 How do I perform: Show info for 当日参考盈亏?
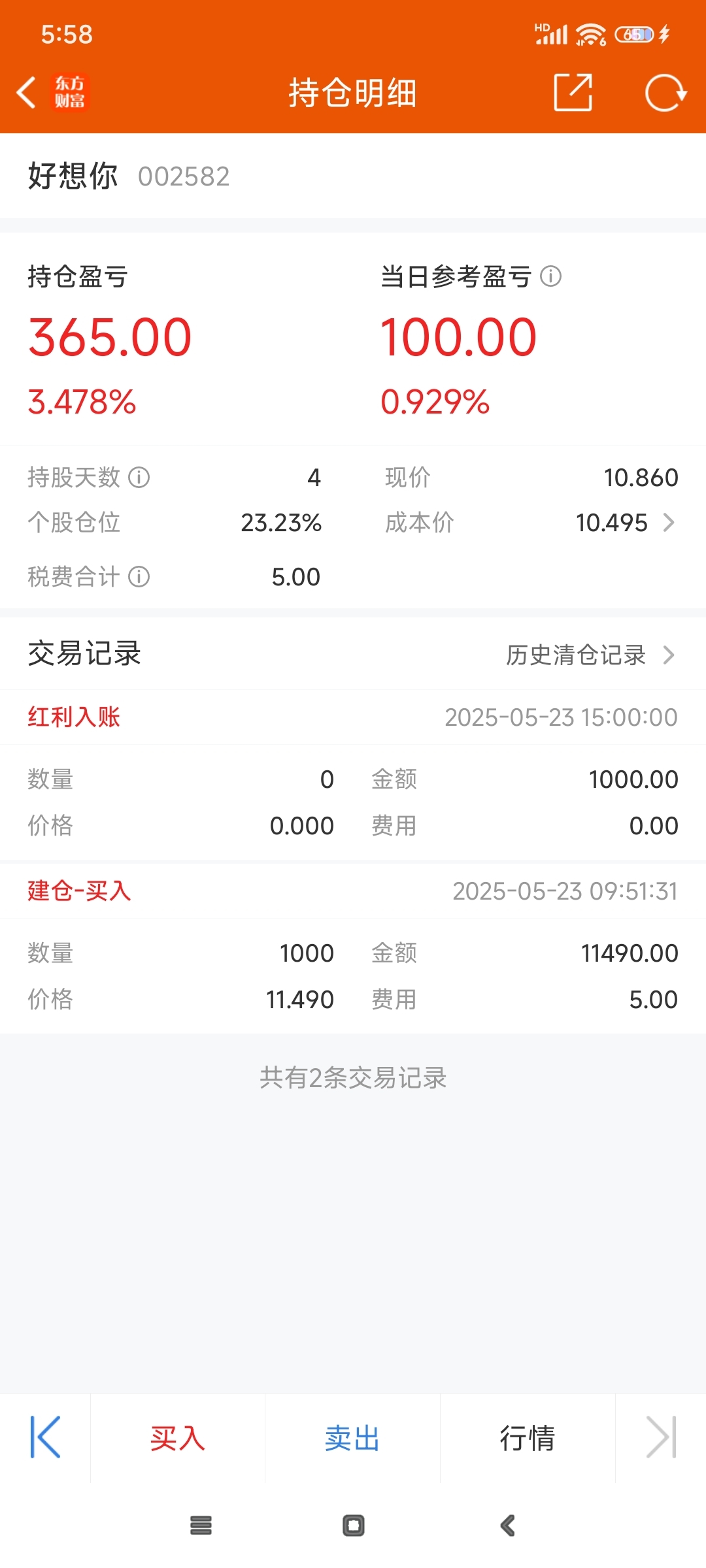click(551, 276)
